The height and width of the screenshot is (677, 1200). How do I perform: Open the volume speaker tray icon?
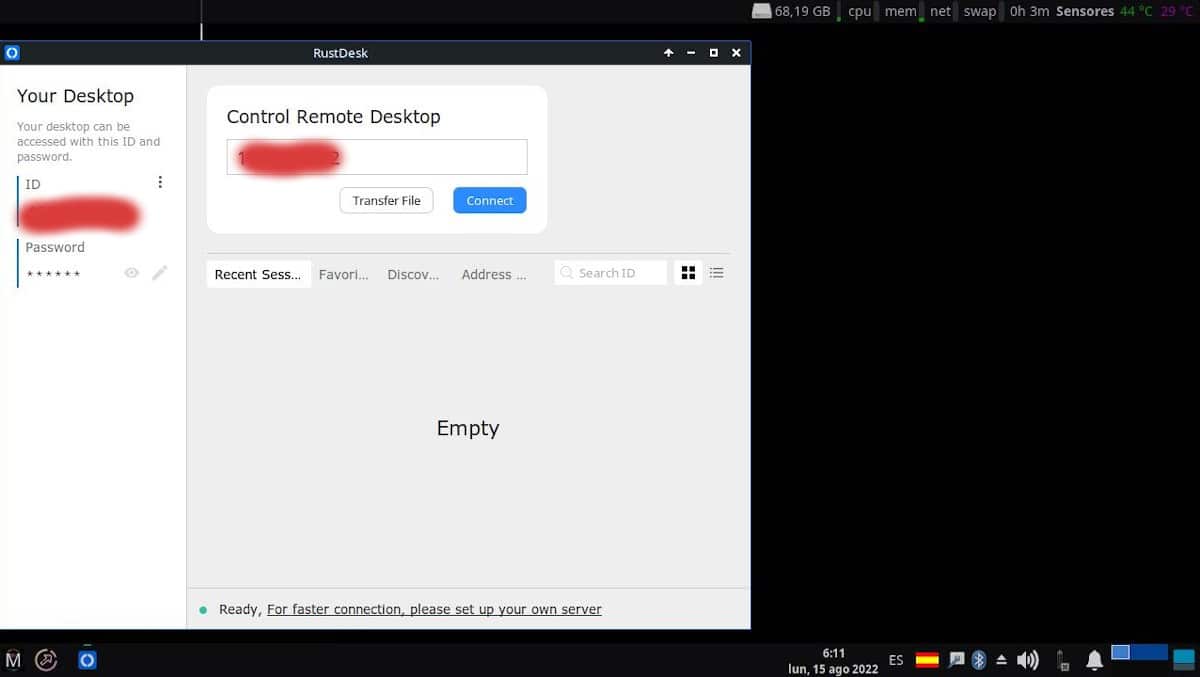[1028, 660]
